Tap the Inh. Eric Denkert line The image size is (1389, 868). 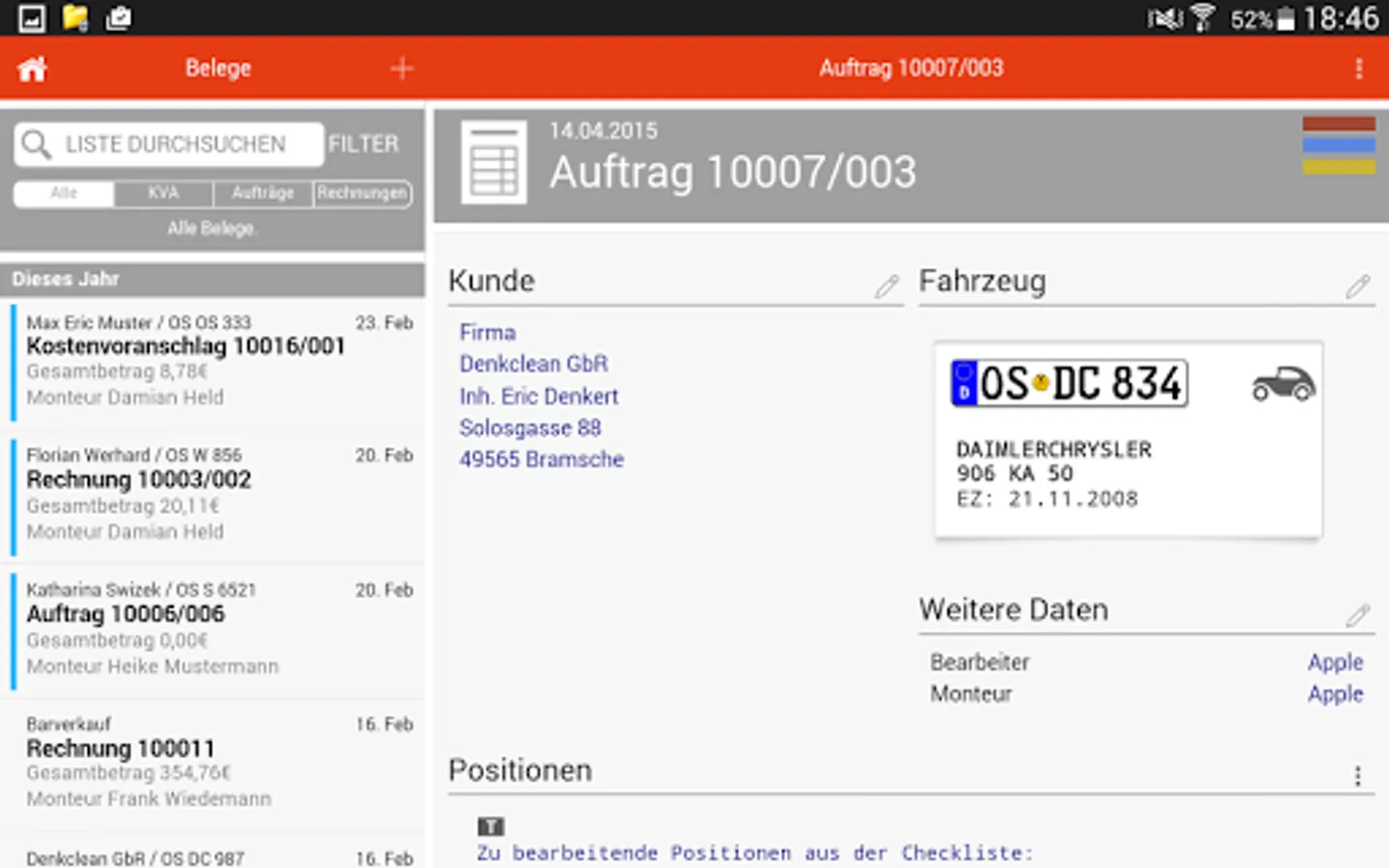538,395
